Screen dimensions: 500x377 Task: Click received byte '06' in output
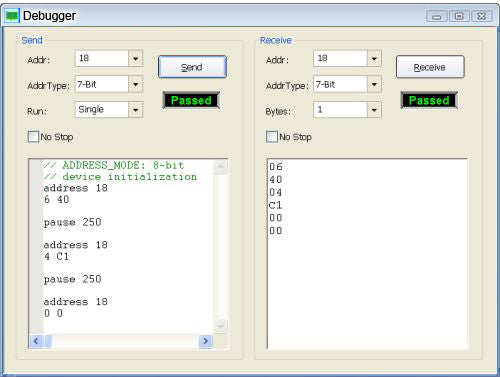click(276, 167)
